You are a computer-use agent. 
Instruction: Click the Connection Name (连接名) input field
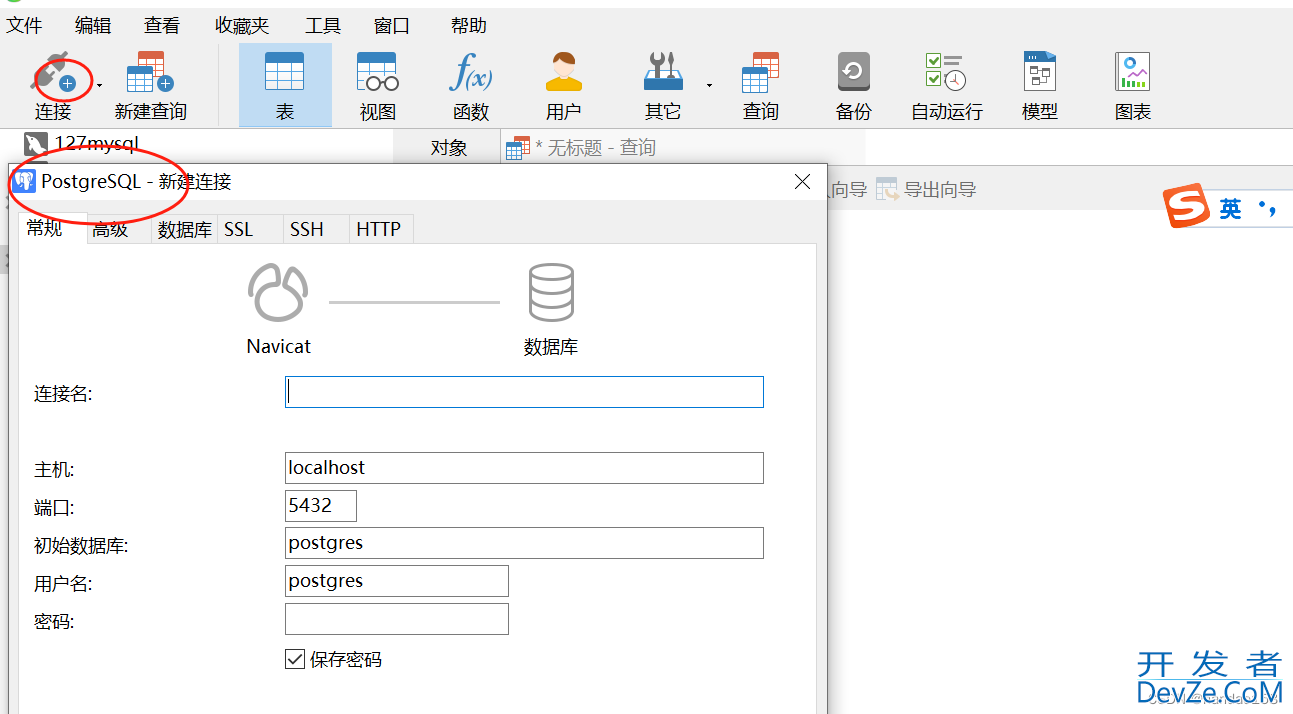[524, 392]
